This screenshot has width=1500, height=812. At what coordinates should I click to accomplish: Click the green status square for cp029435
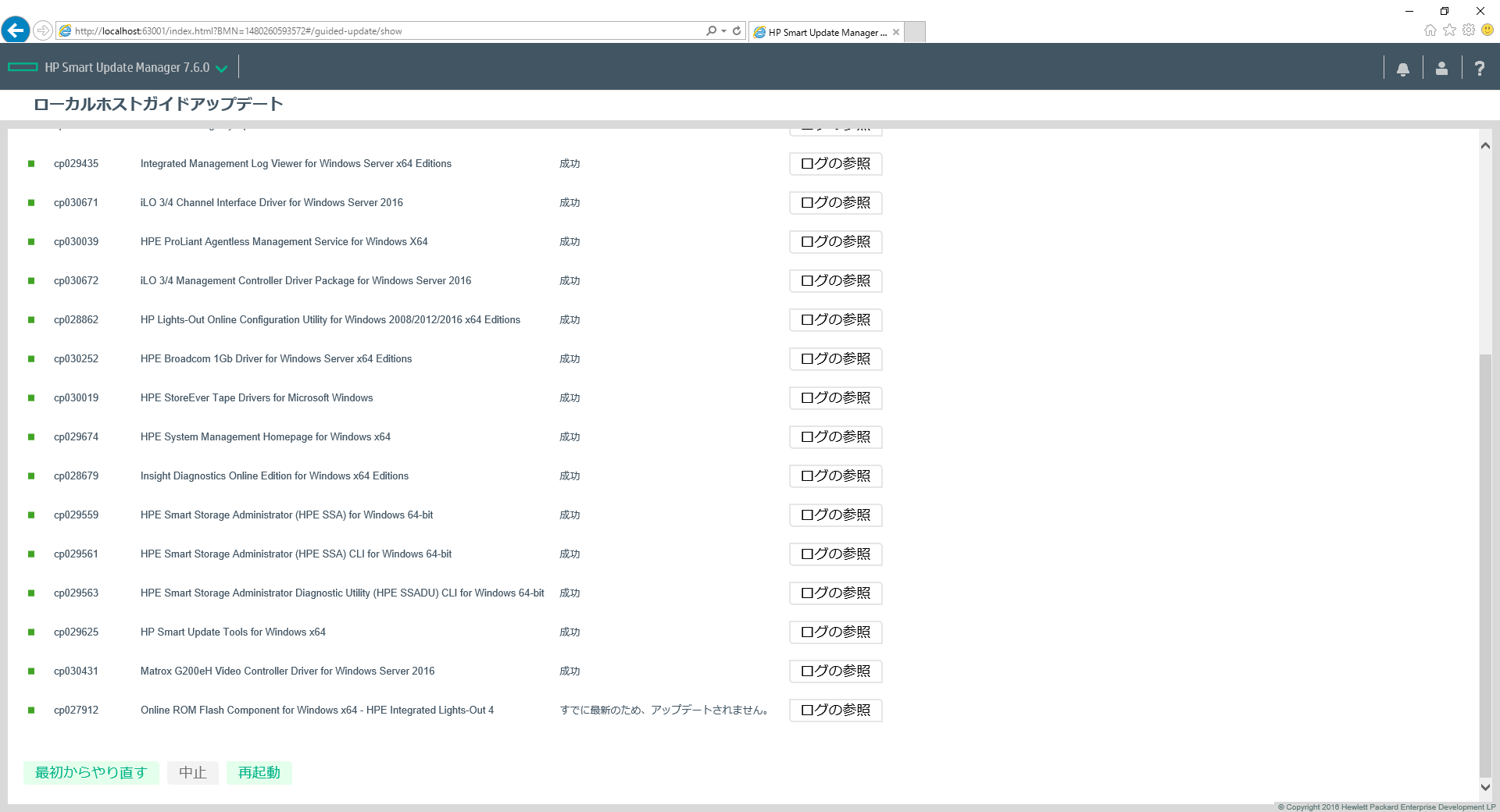click(x=31, y=164)
